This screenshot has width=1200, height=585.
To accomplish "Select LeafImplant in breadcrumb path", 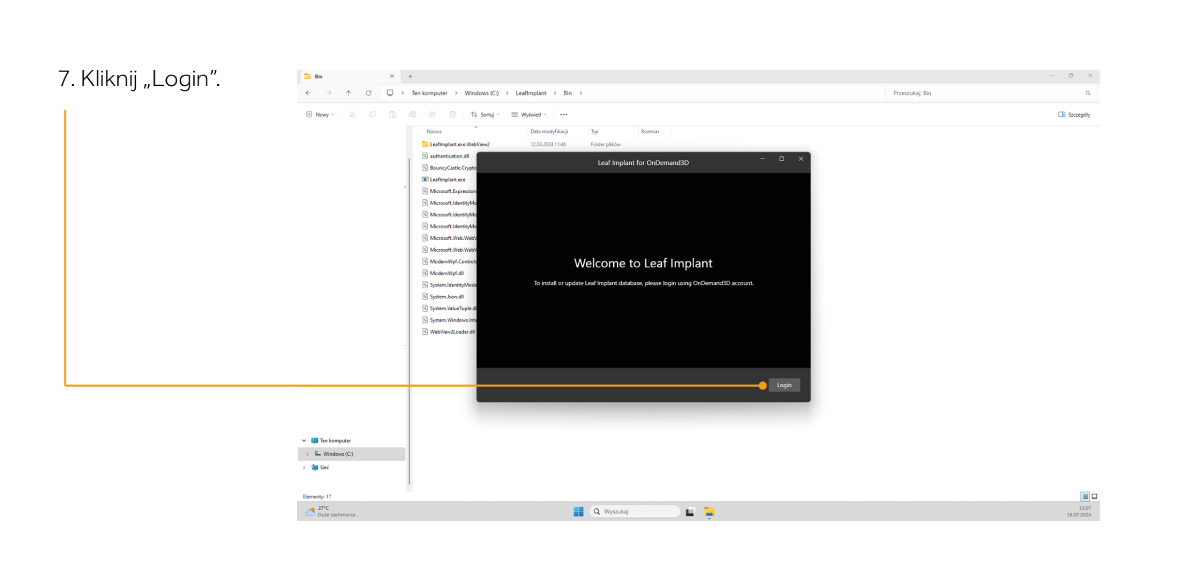I will tap(531, 93).
